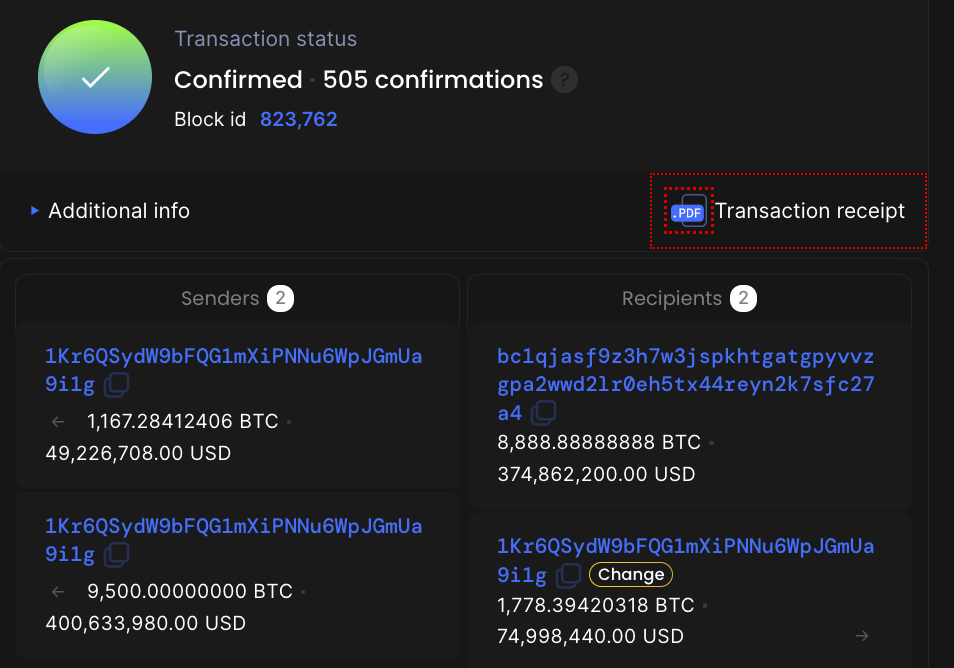This screenshot has height=668, width=954.
Task: Open Transaction receipt text link
Action: (x=810, y=210)
